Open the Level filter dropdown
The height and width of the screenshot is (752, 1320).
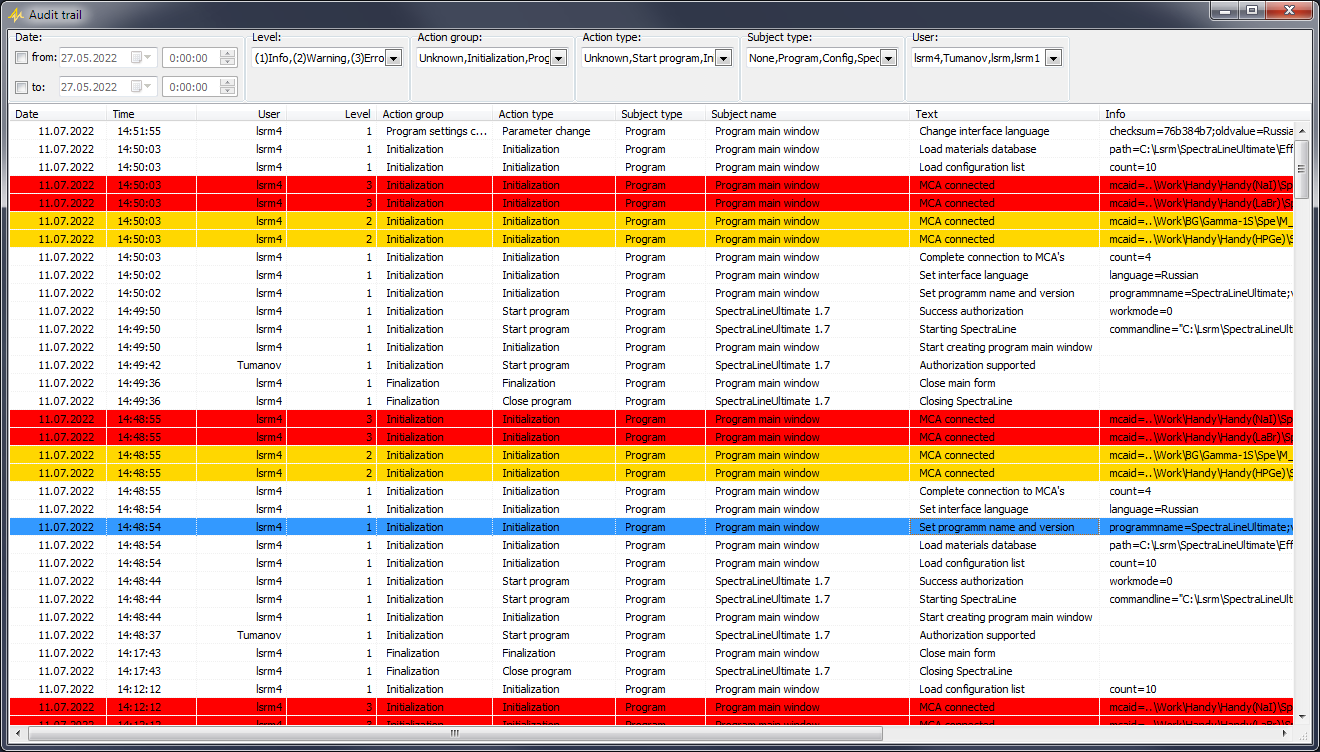click(393, 58)
